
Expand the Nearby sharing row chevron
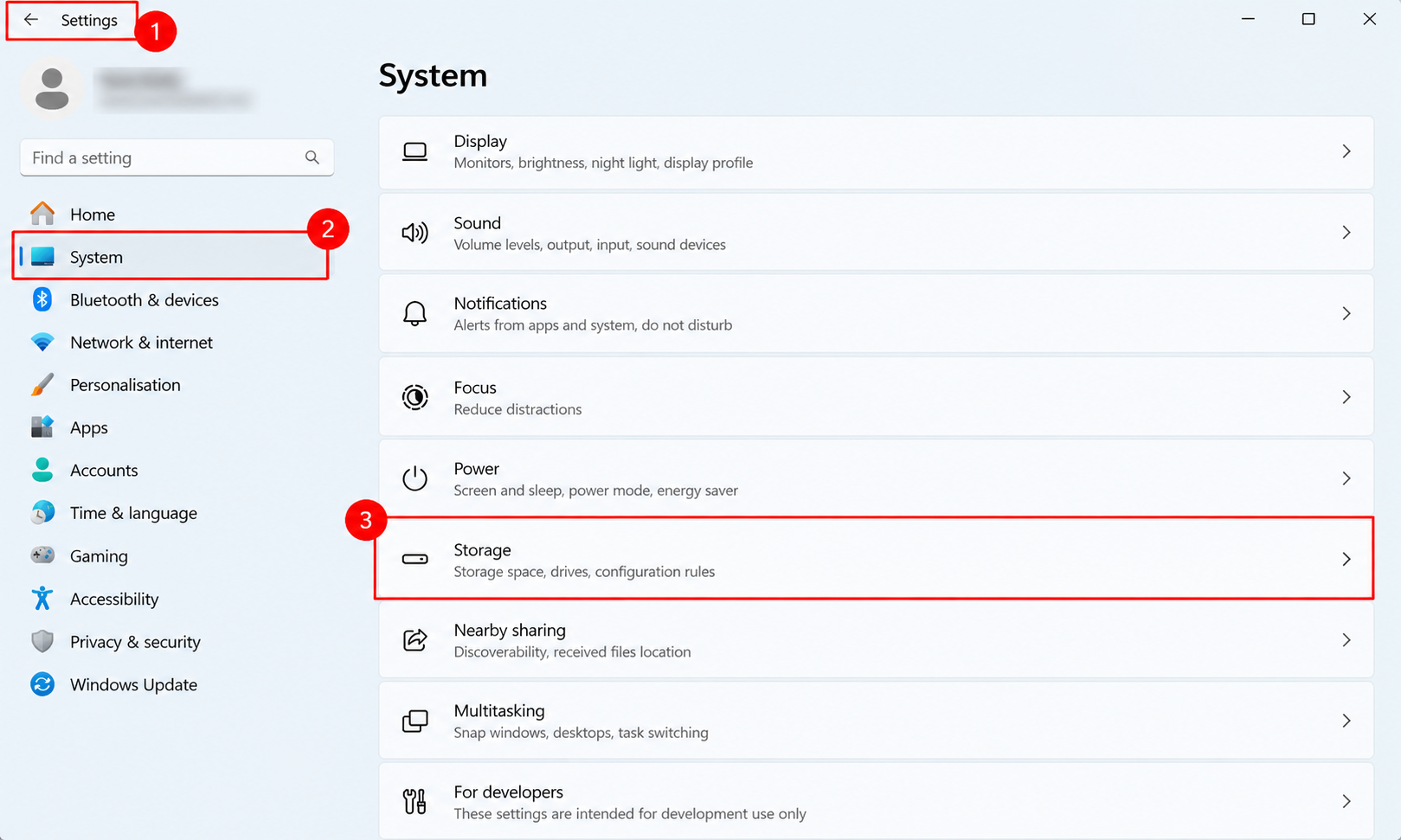tap(1346, 640)
